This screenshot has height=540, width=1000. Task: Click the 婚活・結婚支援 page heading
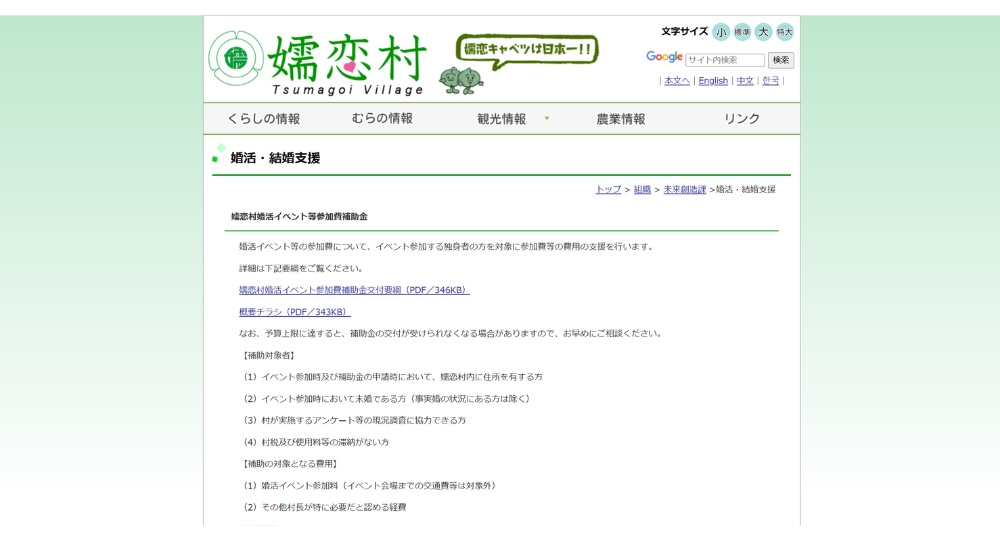coord(275,158)
